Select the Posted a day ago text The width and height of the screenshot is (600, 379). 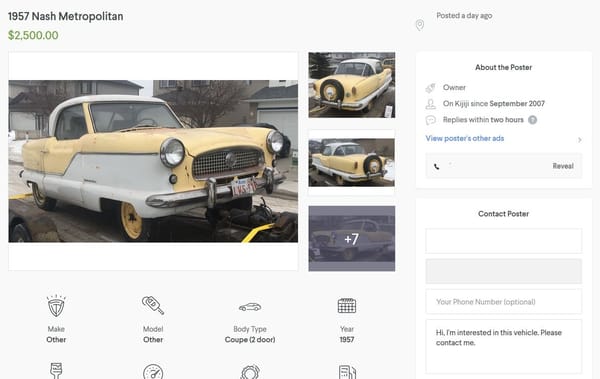tap(464, 16)
